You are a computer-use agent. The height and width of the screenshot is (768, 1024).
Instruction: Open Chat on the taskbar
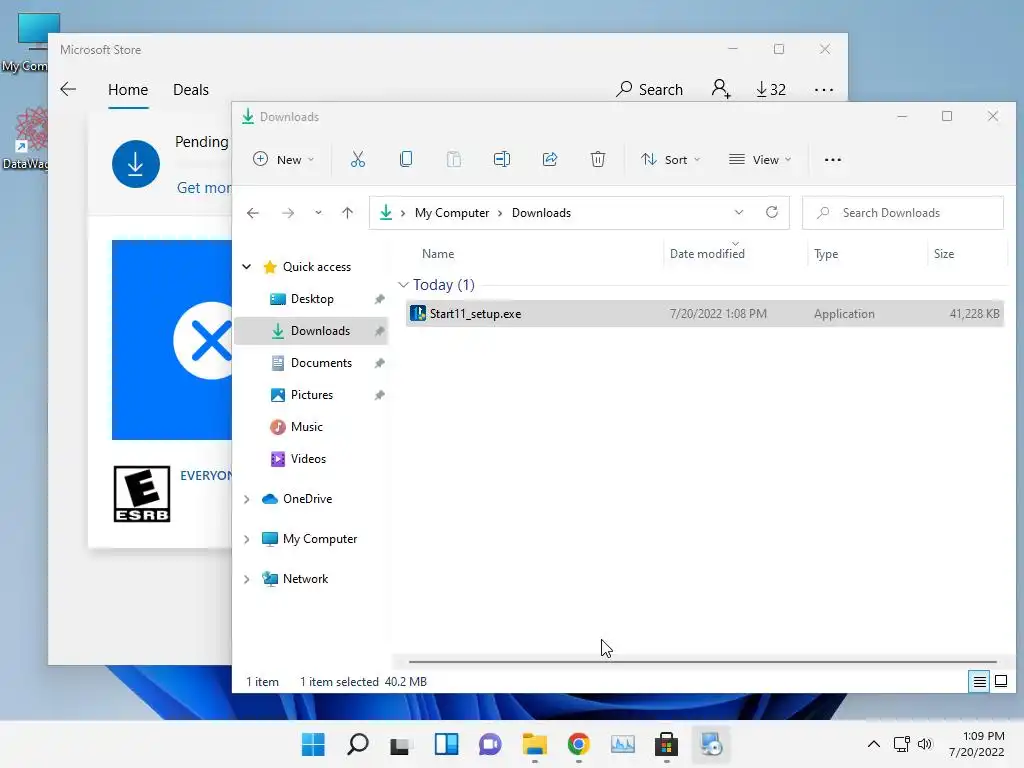[x=490, y=744]
